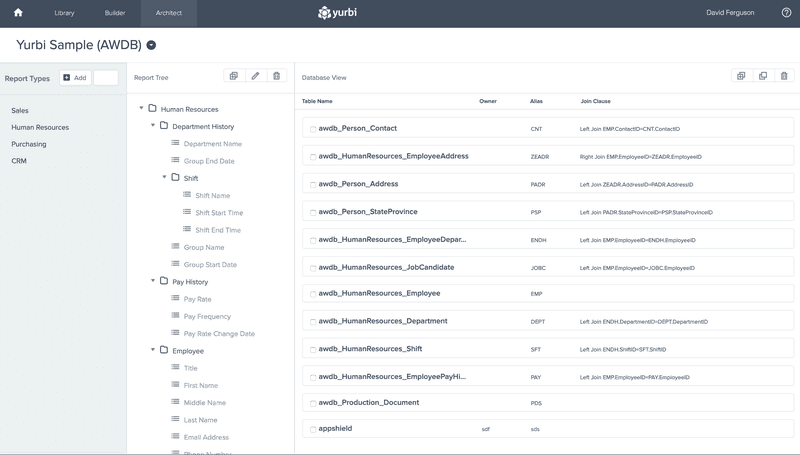Click the Table Name column header
Image resolution: width=800 pixels, height=455 pixels.
pos(317,101)
